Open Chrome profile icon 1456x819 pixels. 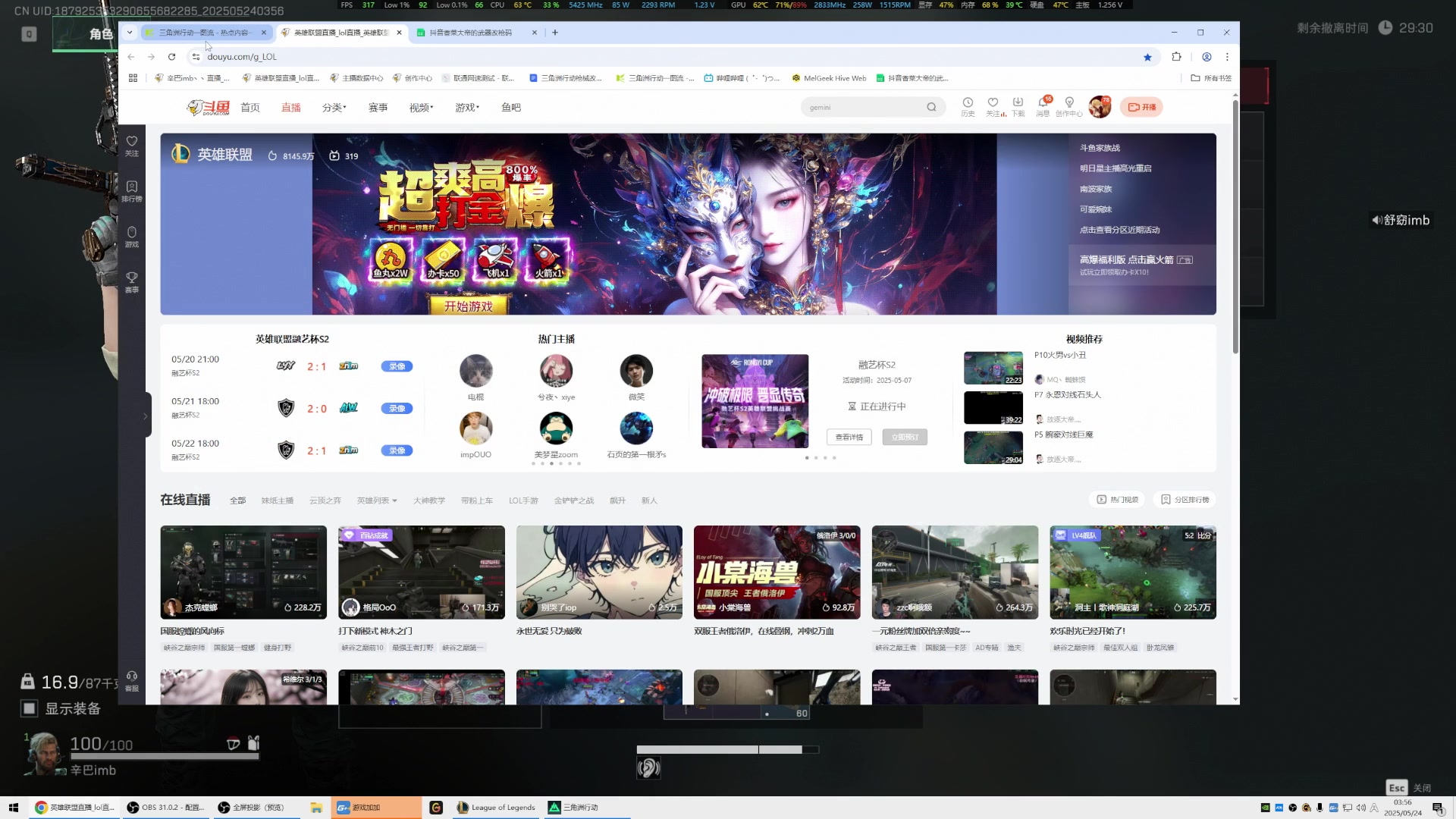coord(1207,57)
